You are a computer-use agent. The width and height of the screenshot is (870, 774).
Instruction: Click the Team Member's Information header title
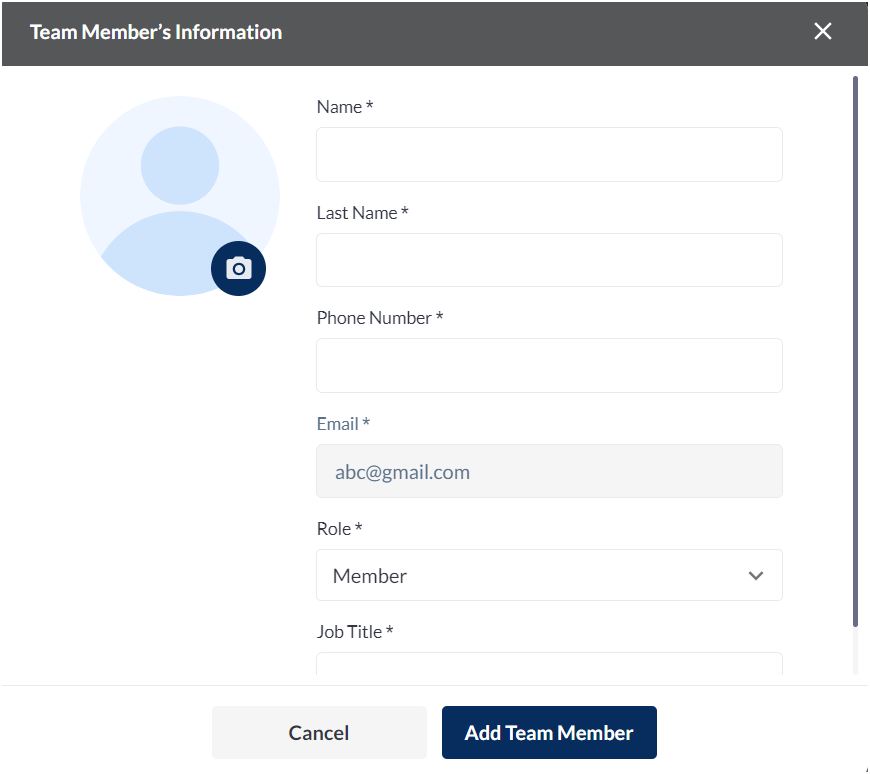(x=156, y=32)
